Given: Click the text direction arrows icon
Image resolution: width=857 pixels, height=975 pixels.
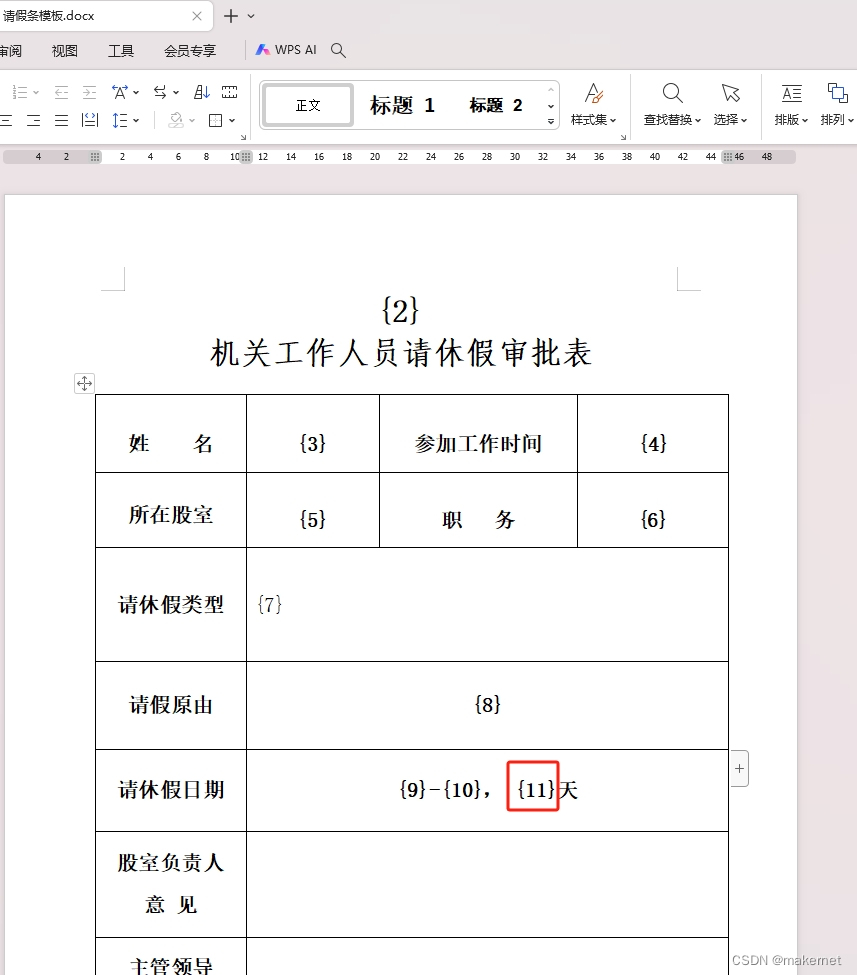Looking at the screenshot, I should tap(160, 93).
